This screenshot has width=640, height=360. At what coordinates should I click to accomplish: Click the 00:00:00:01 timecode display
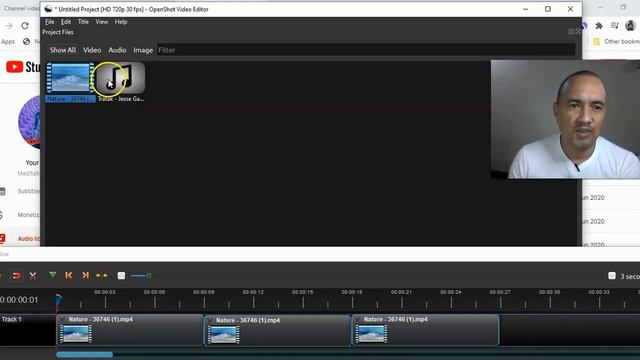point(19,300)
